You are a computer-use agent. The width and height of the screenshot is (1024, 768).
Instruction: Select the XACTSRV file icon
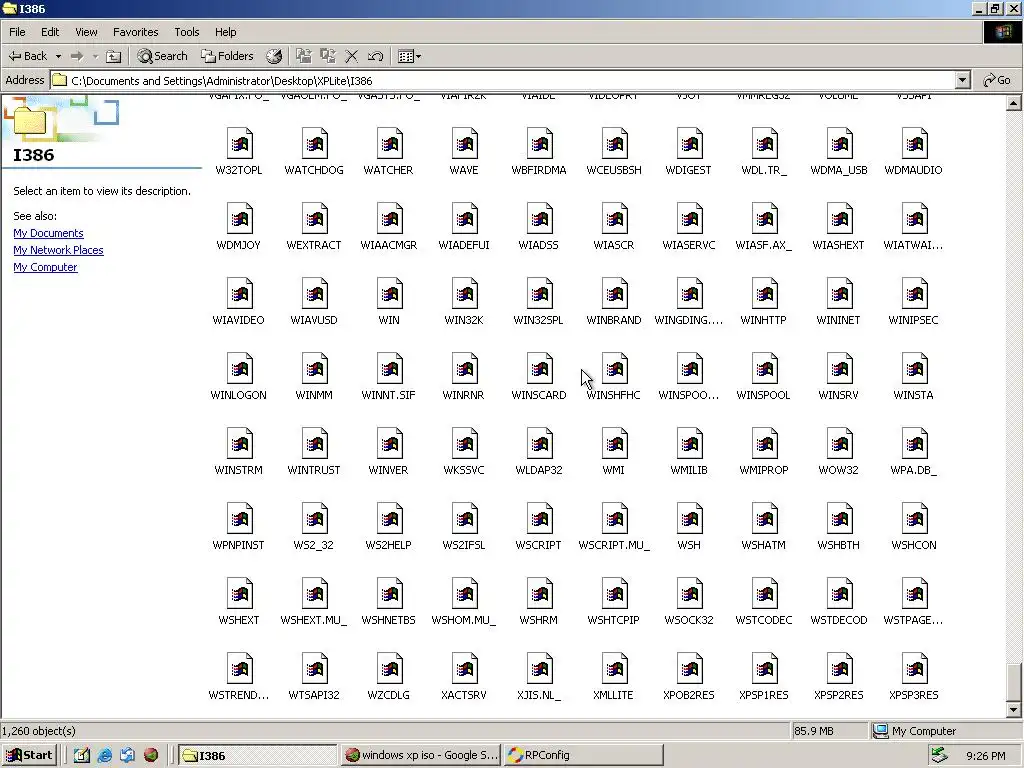(464, 668)
